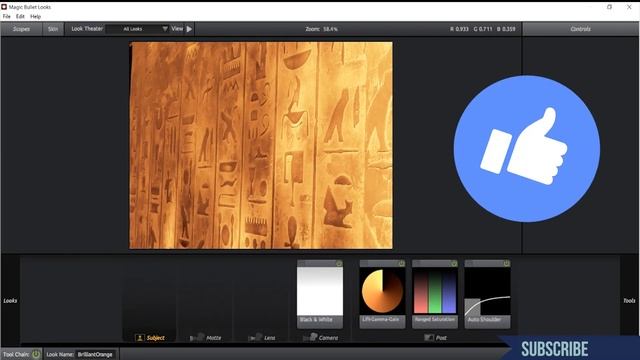Image resolution: width=640 pixels, height=360 pixels.
Task: Click the Post section label
Action: [x=441, y=338]
